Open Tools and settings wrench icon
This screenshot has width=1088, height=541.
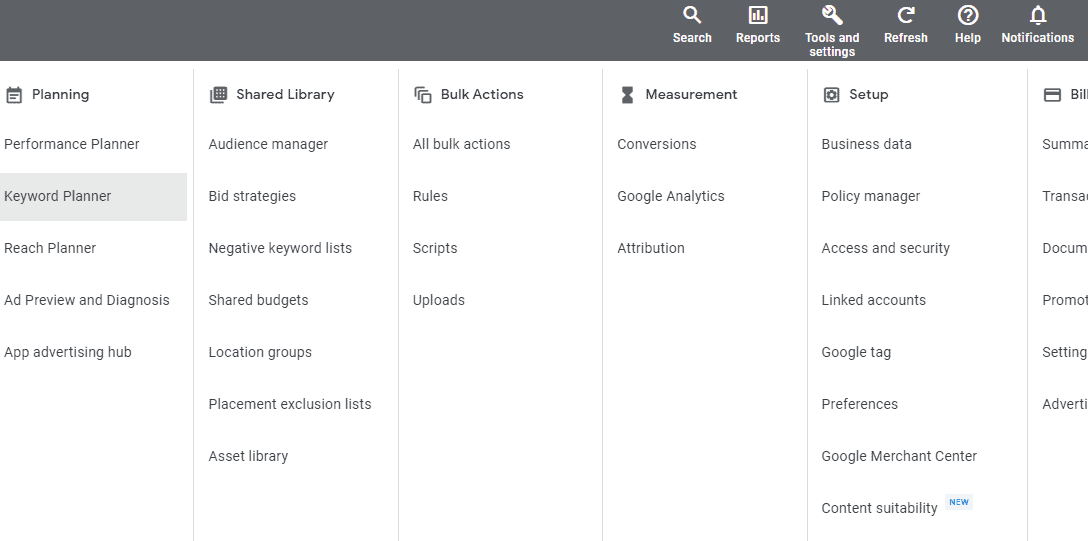tap(831, 15)
